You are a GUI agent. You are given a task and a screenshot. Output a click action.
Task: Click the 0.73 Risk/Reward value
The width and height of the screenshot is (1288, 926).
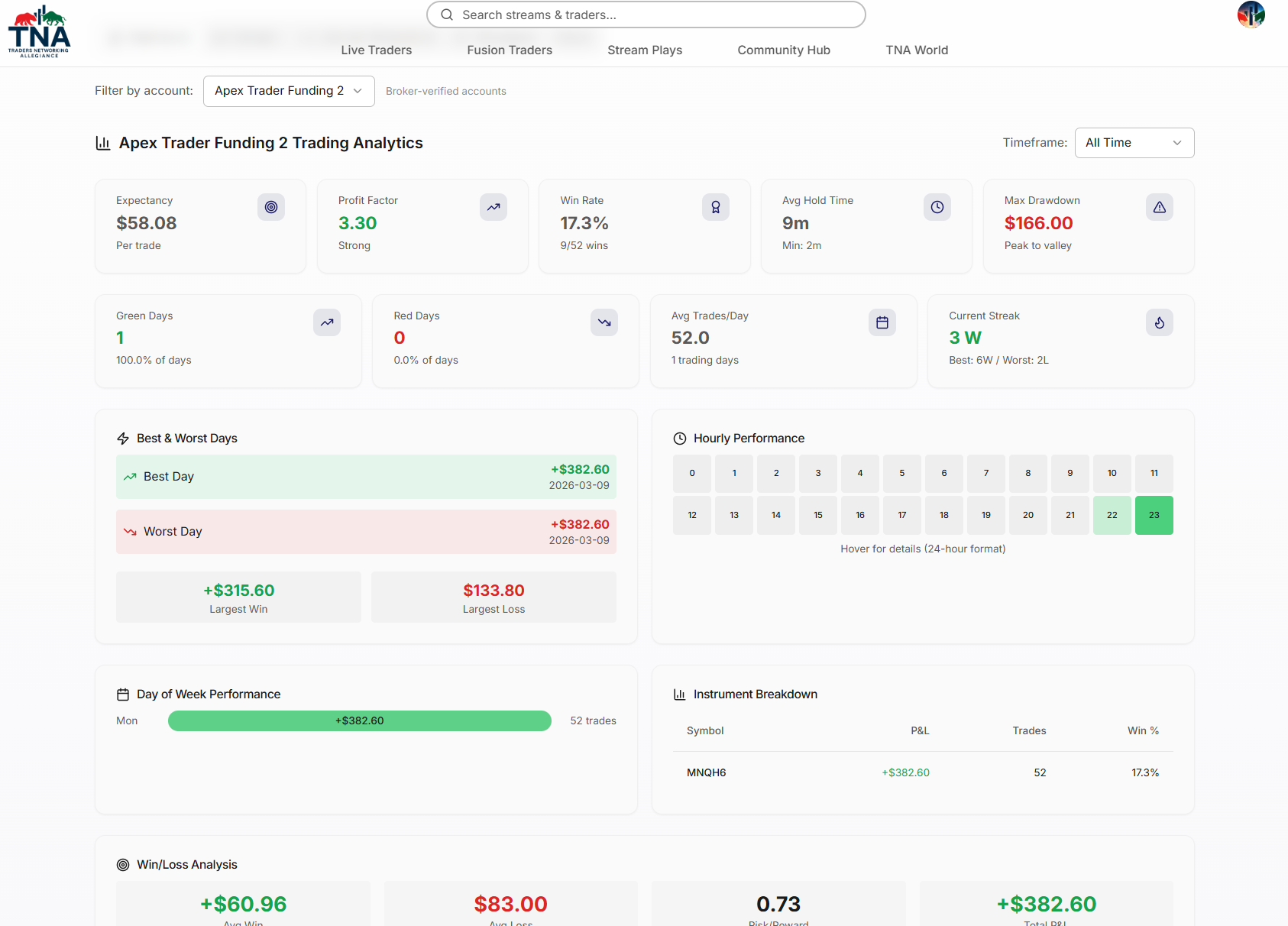pyautogui.click(x=778, y=904)
